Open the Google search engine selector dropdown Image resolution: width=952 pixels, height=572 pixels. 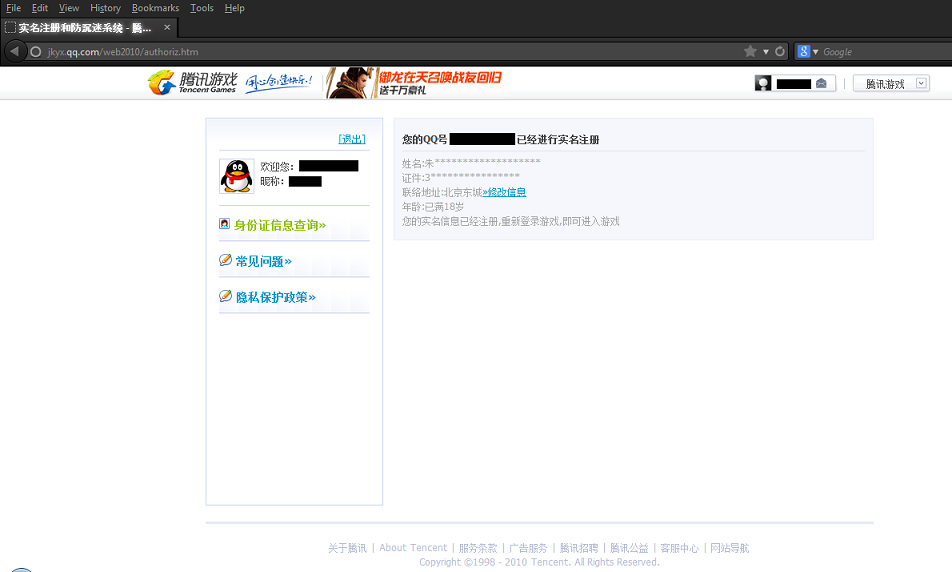(808, 51)
